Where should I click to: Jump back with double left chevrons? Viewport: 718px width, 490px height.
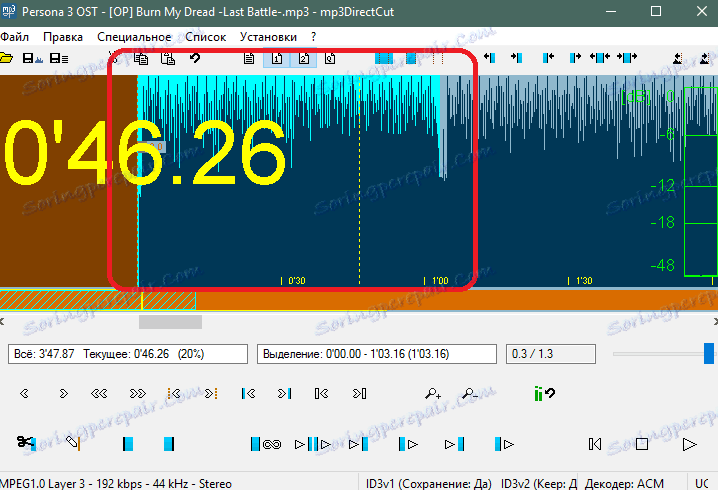tap(99, 393)
